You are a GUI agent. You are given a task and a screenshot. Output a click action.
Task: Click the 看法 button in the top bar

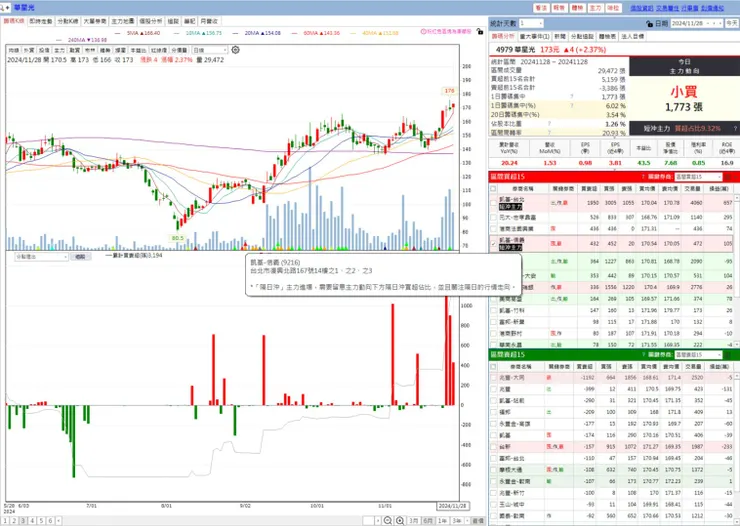click(x=541, y=8)
